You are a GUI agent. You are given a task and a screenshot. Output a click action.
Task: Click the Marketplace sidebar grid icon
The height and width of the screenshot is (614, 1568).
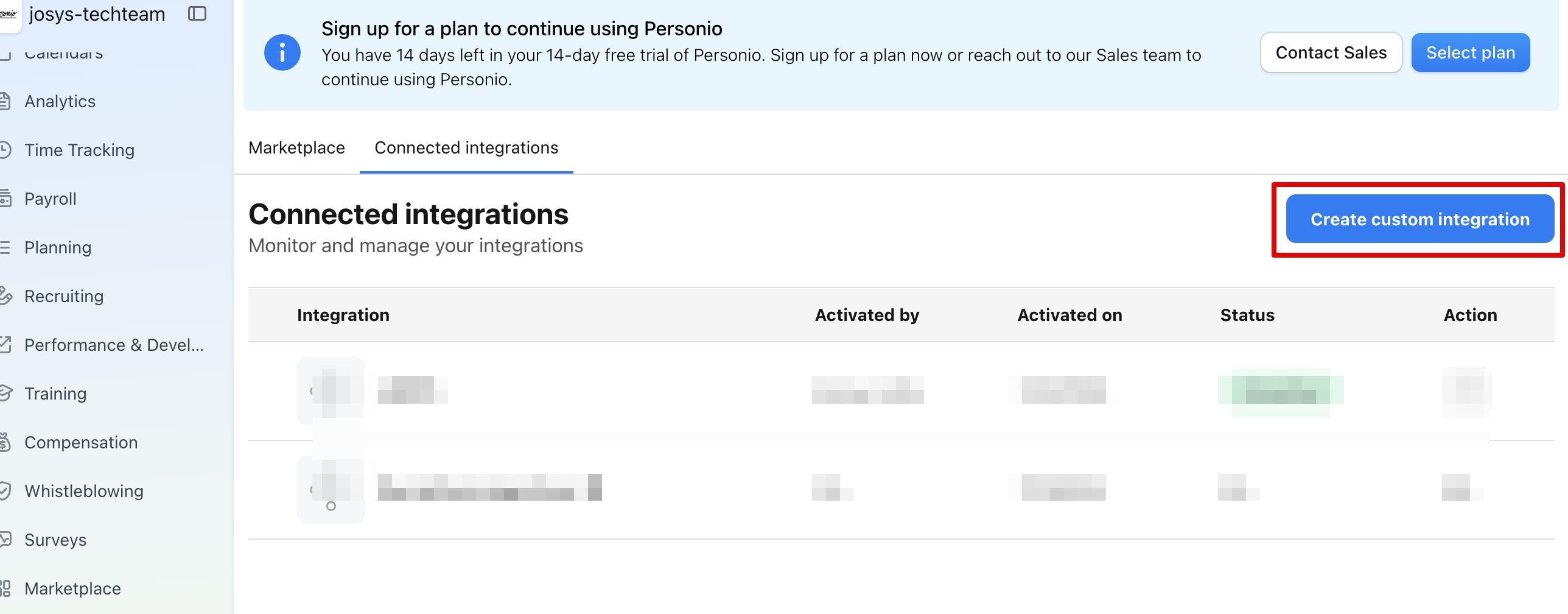click(x=5, y=588)
